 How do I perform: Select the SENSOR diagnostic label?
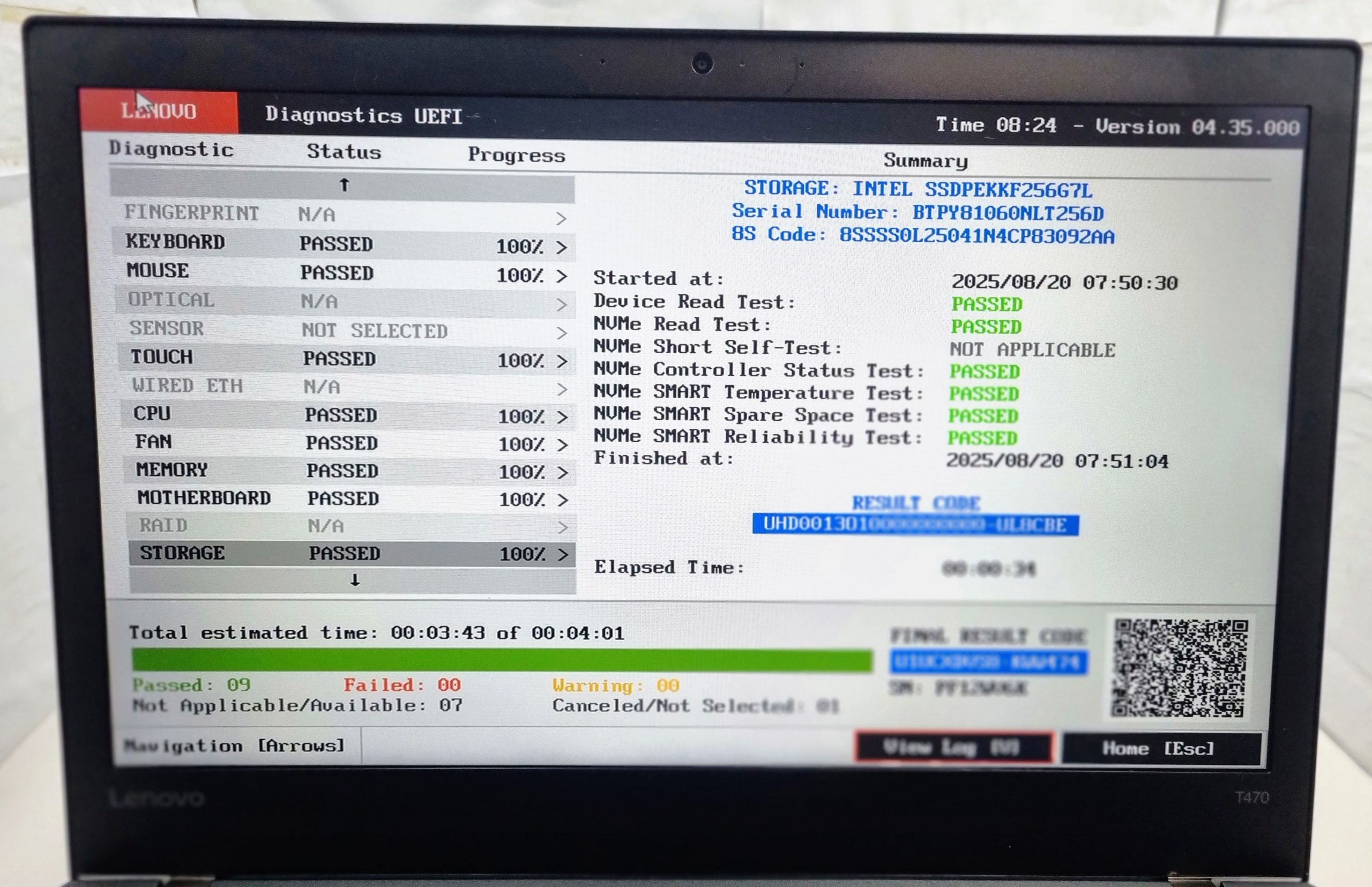click(x=167, y=329)
